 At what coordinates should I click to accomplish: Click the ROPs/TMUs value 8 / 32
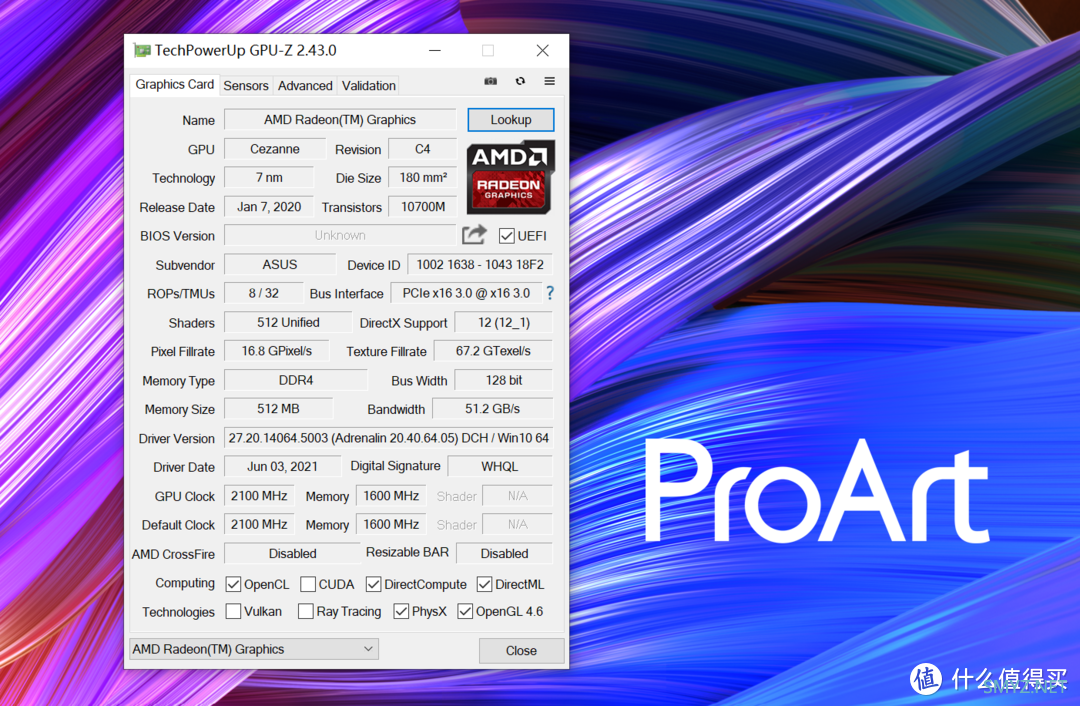264,293
